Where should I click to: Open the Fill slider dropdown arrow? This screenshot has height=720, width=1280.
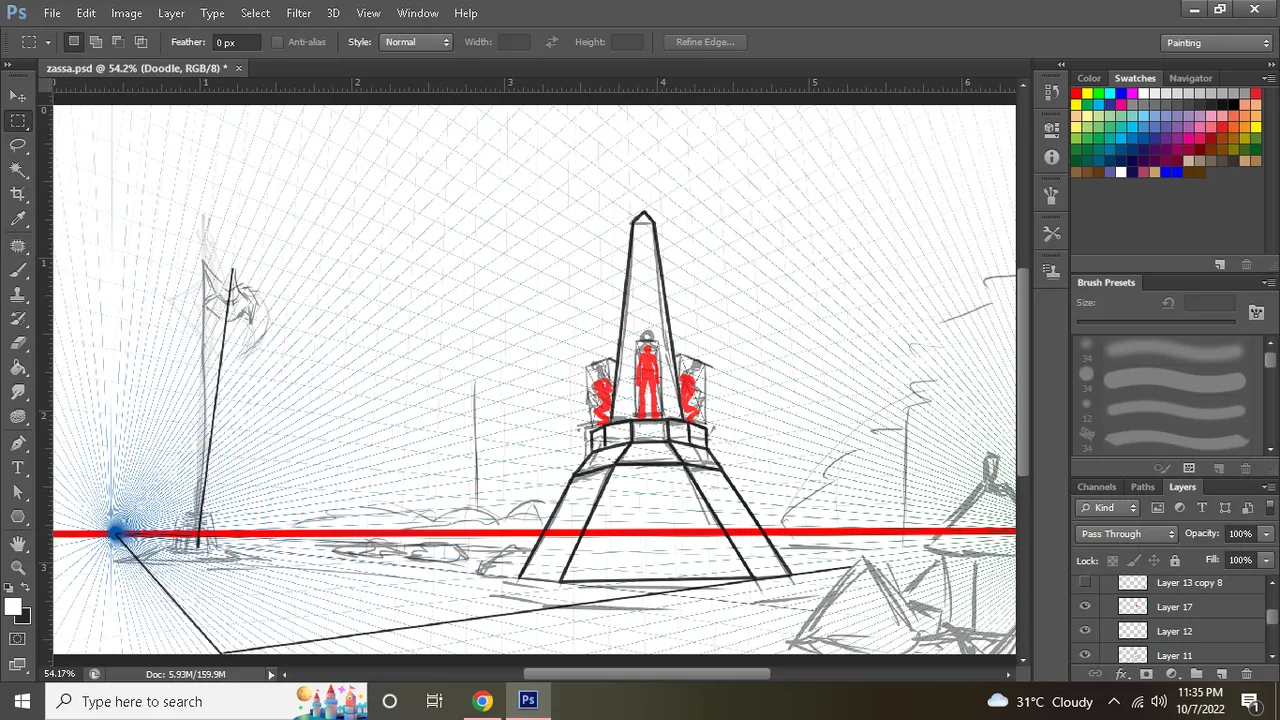1266,560
